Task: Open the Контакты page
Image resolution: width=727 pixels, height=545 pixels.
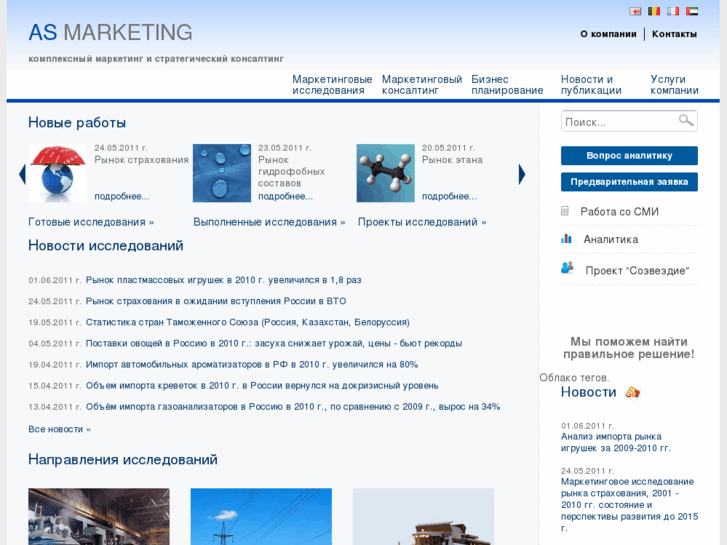Action: tap(674, 34)
